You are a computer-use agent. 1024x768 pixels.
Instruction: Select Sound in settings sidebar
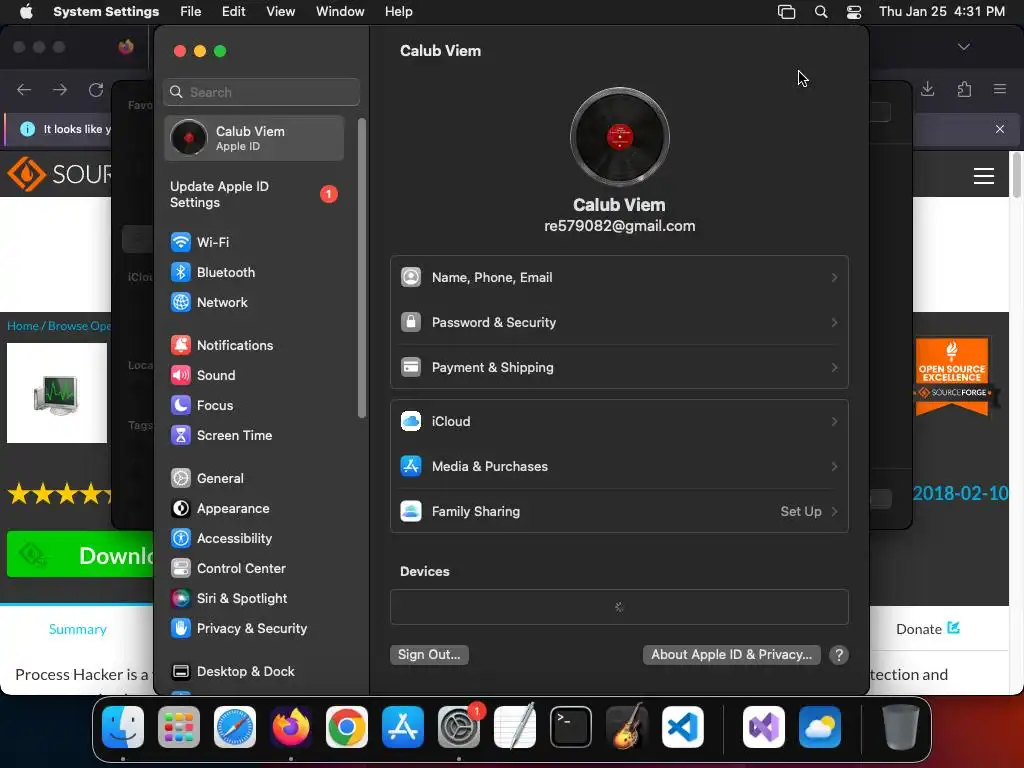(x=253, y=376)
